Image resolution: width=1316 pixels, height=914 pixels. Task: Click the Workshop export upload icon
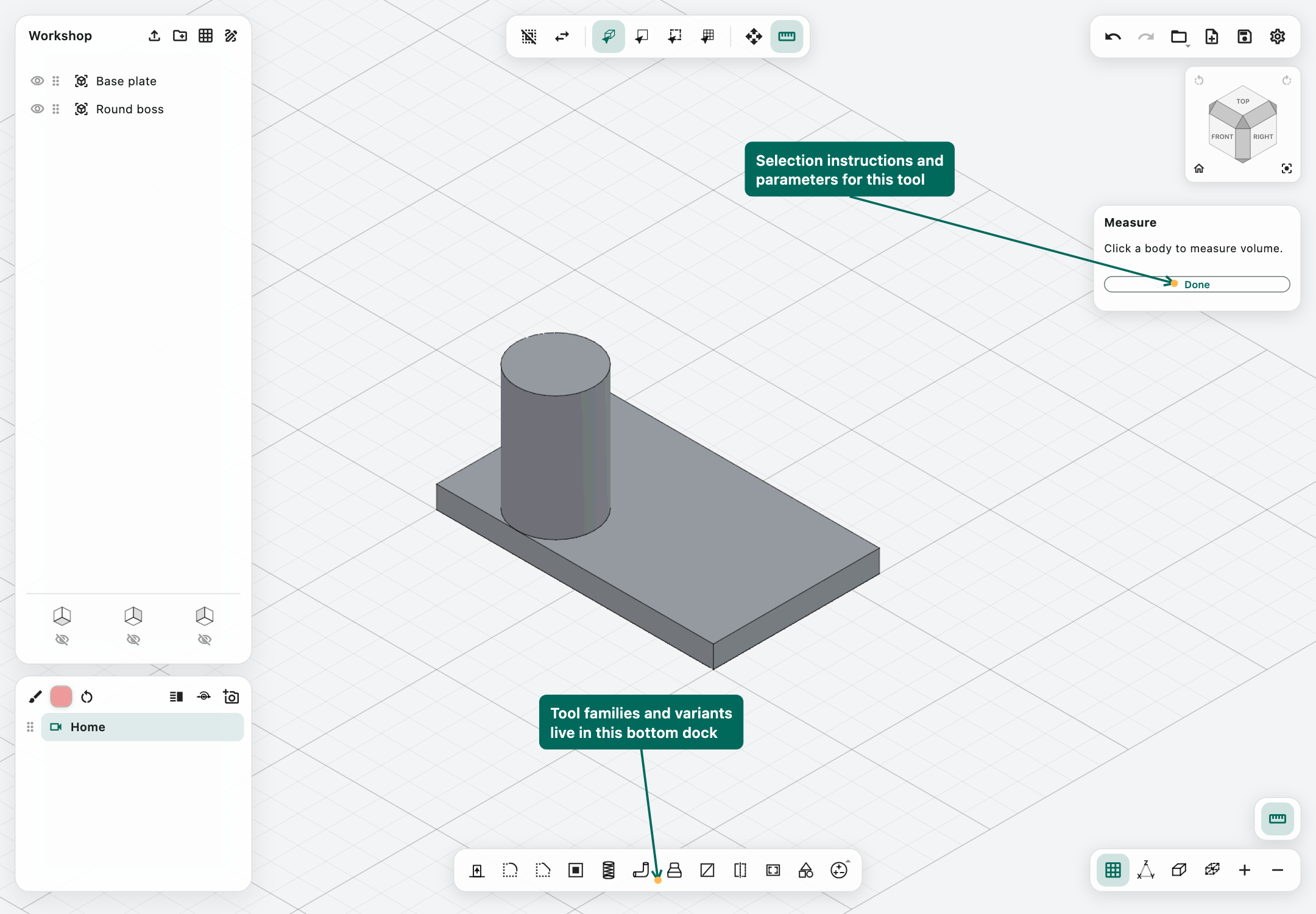(154, 36)
